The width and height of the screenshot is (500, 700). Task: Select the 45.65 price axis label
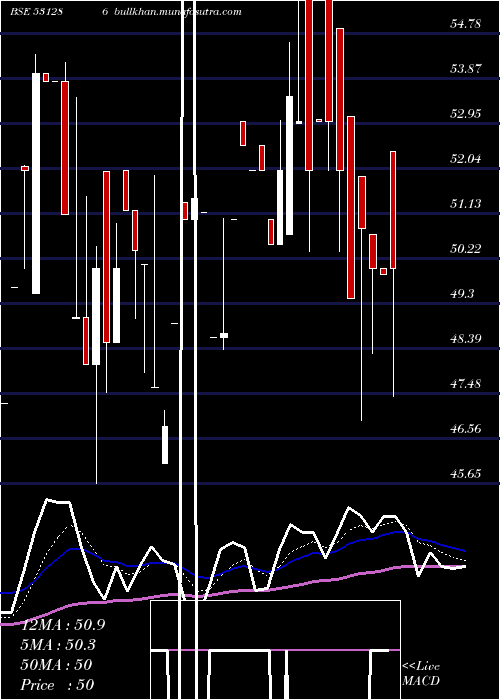pyautogui.click(x=466, y=474)
